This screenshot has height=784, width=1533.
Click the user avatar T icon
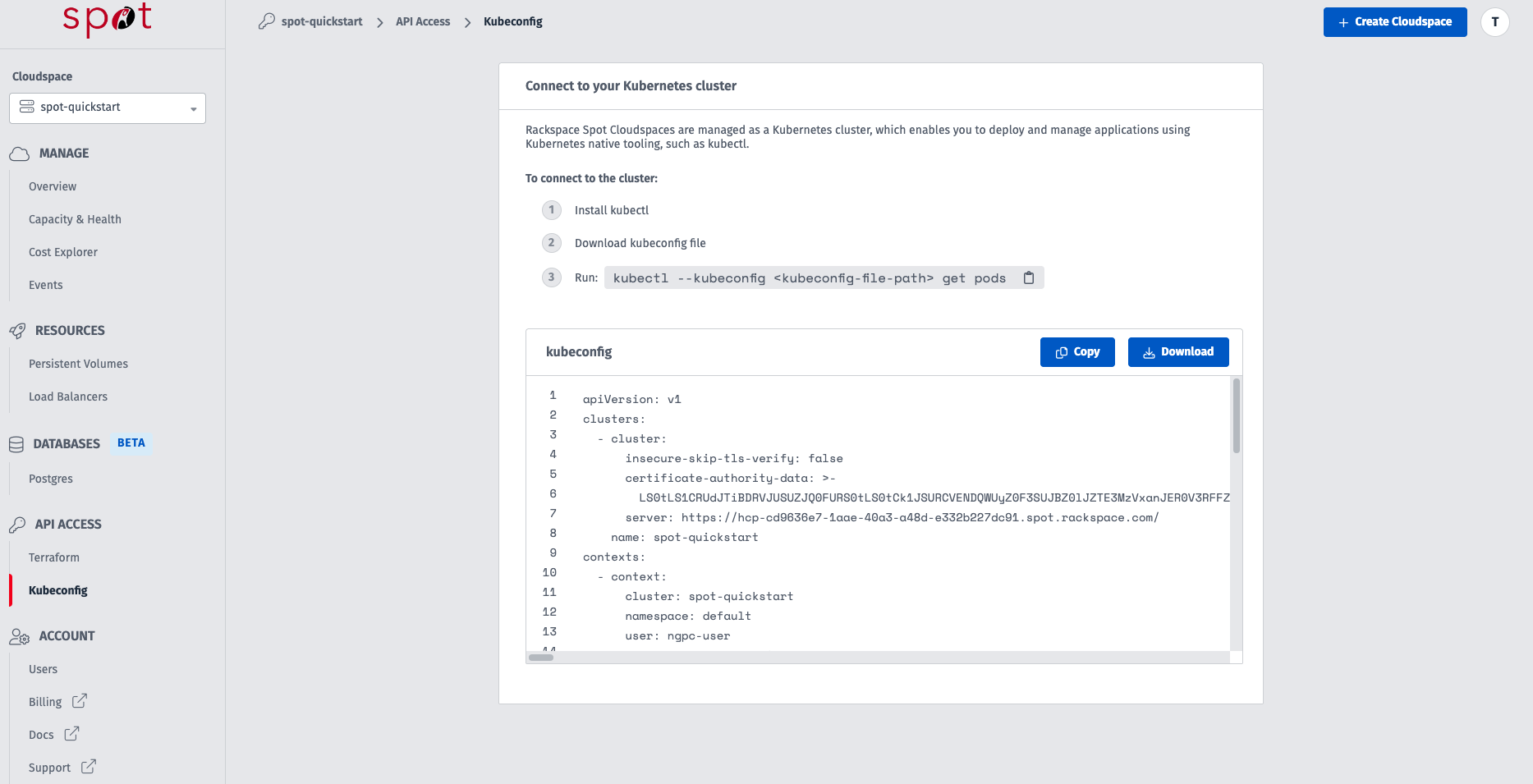click(x=1494, y=22)
